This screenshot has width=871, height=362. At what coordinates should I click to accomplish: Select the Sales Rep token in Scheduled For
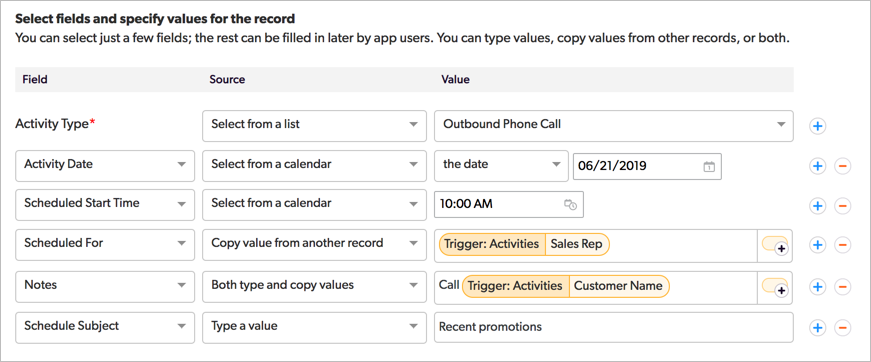click(577, 244)
